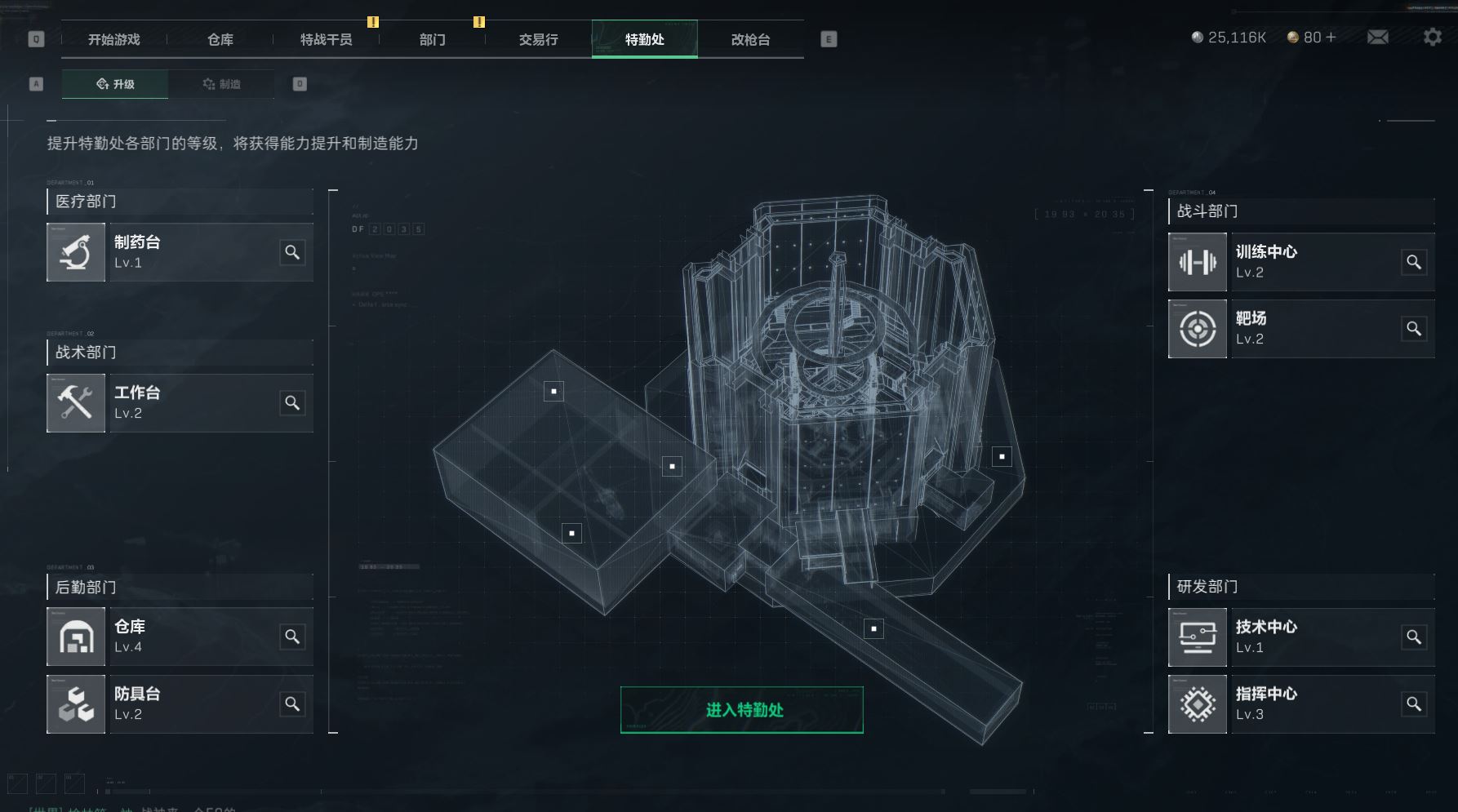Switch to the 交易行 tab

[539, 39]
